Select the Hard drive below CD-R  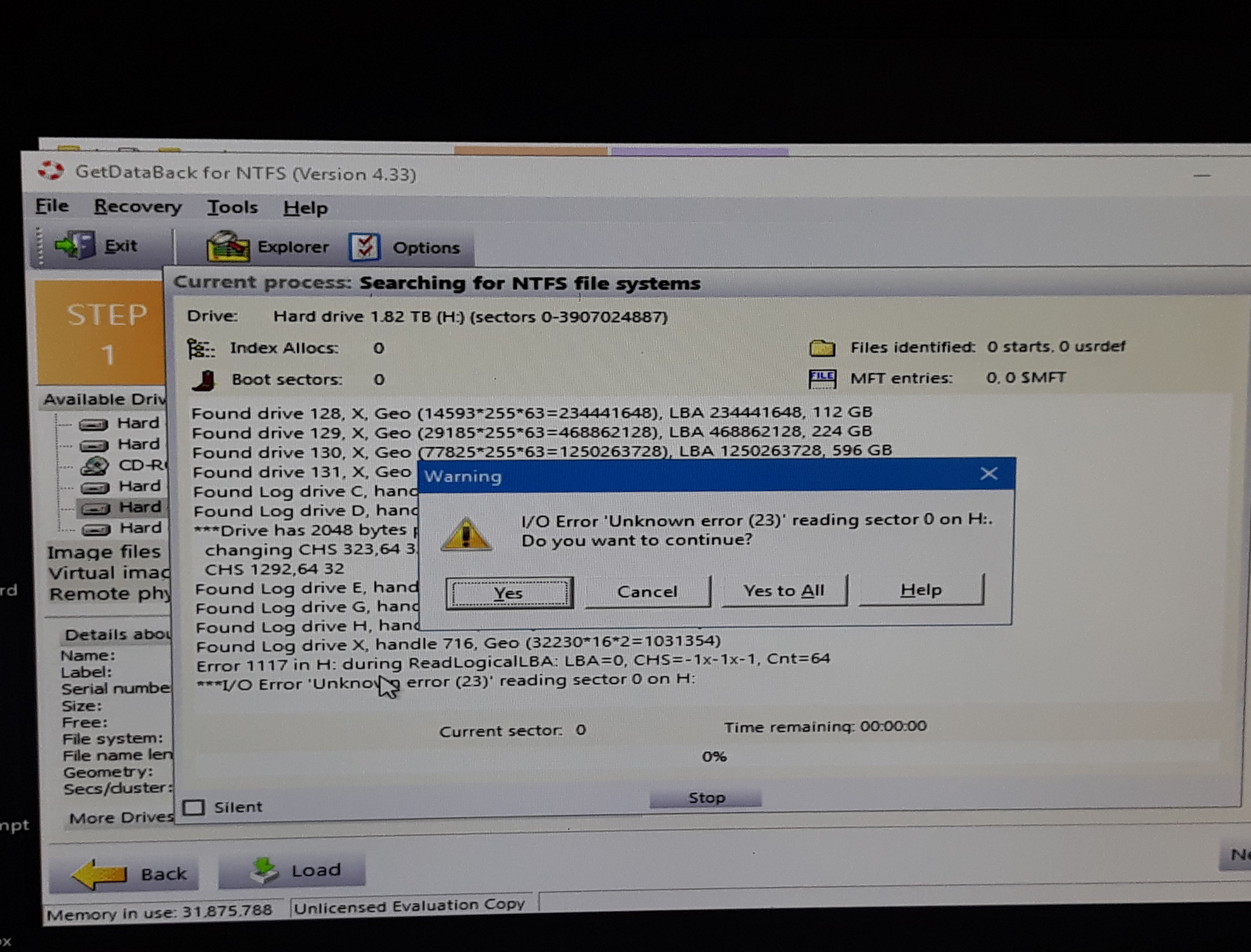pyautogui.click(x=121, y=486)
